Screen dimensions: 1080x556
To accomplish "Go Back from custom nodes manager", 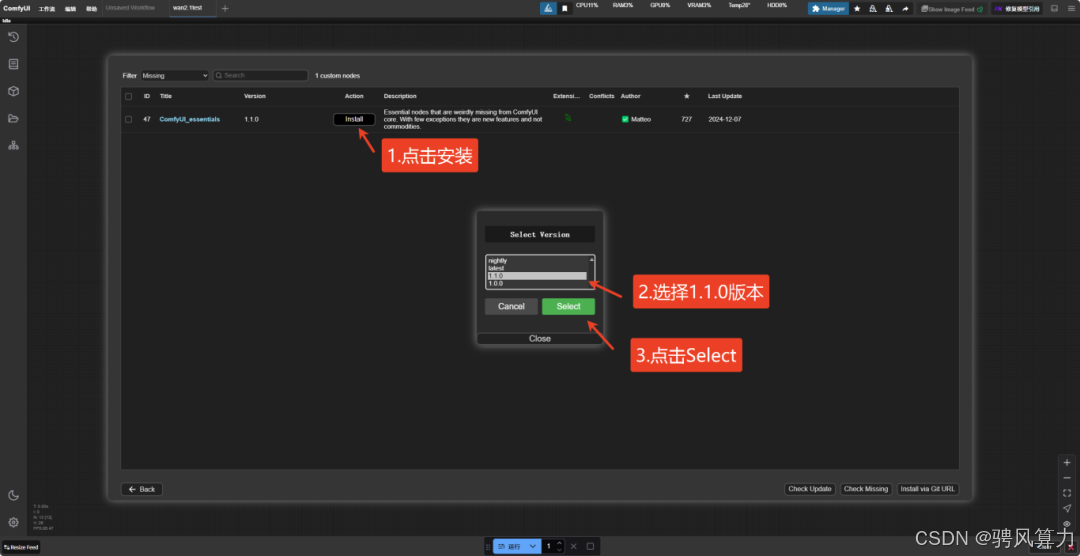I will tap(142, 489).
